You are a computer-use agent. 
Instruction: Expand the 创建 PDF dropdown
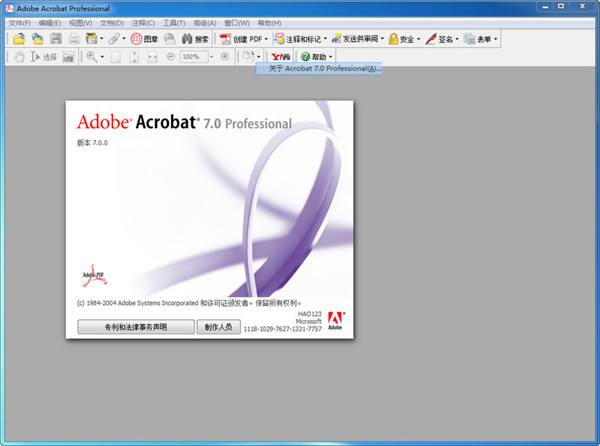pos(244,39)
